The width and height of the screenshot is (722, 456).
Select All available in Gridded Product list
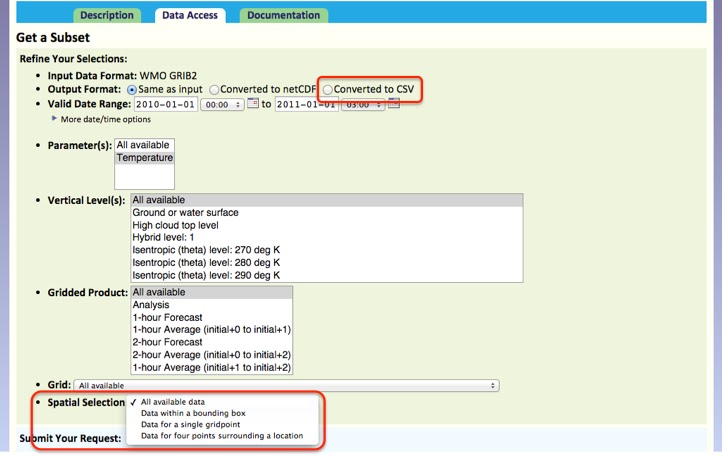[x=212, y=292]
